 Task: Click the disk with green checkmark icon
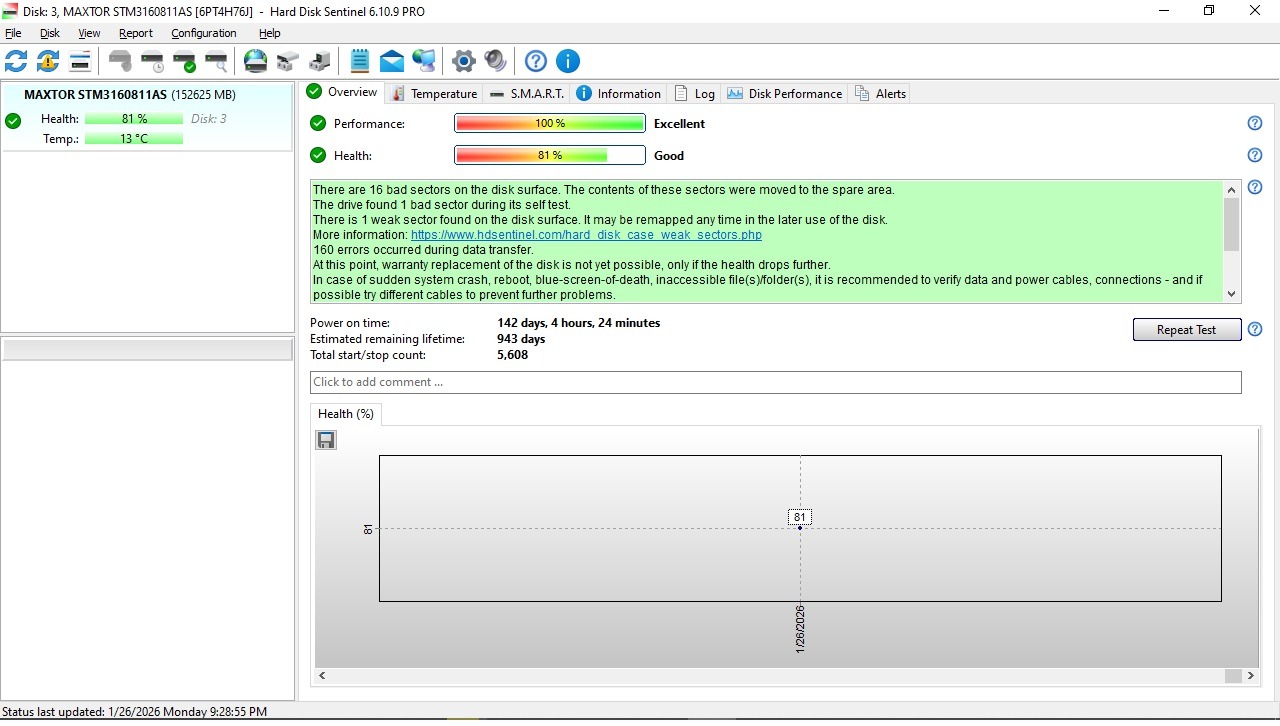[x=184, y=61]
